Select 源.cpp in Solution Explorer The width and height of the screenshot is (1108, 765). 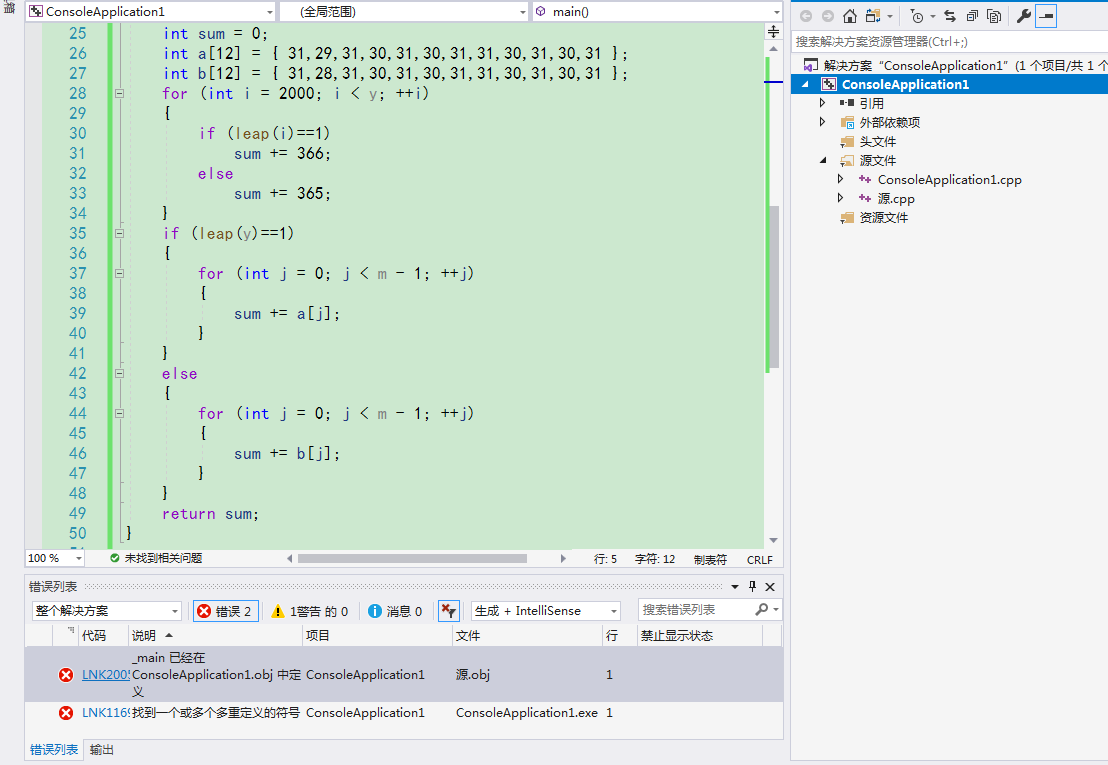896,198
